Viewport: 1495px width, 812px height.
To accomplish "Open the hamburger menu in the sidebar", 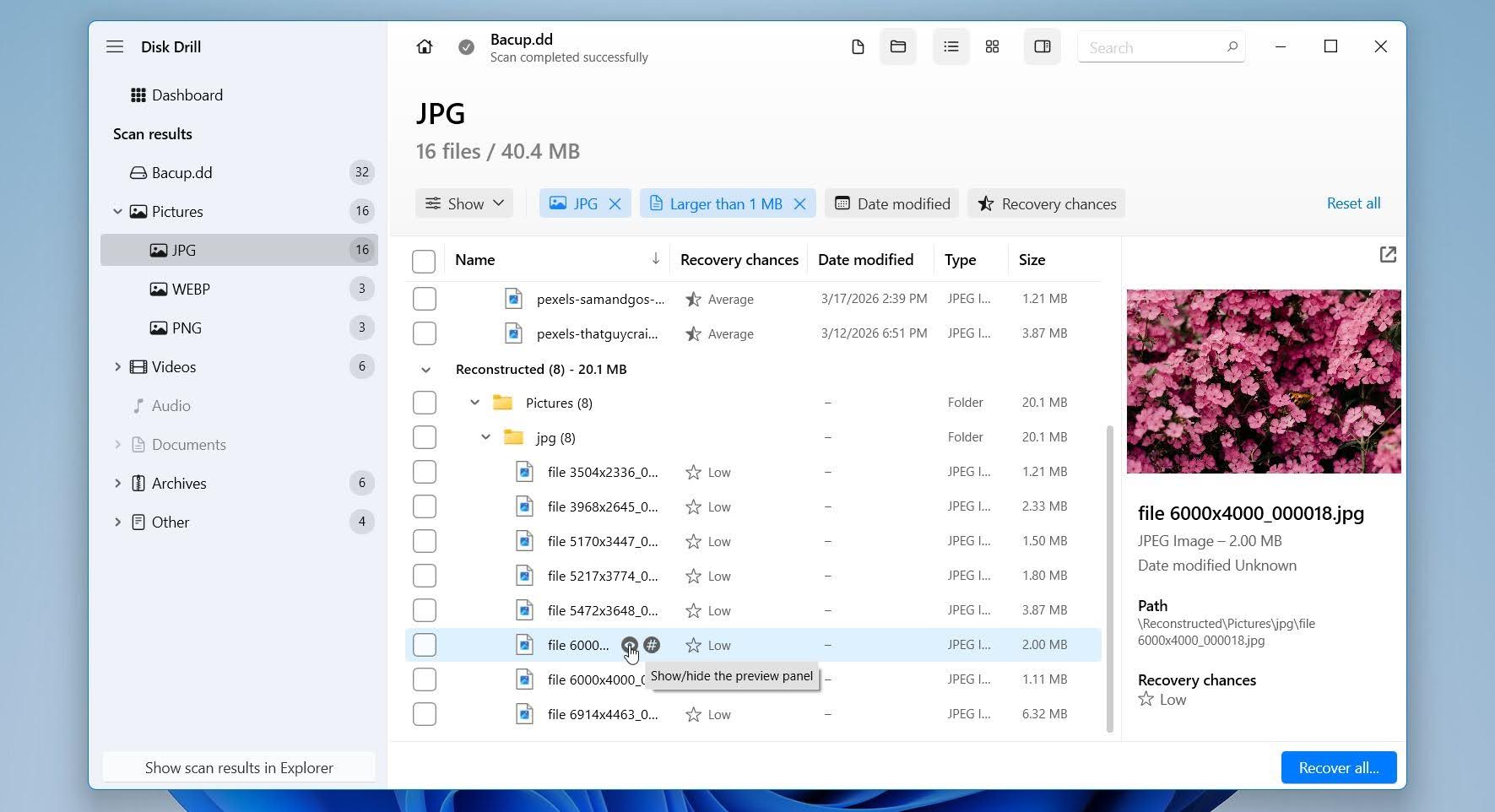I will pos(115,46).
